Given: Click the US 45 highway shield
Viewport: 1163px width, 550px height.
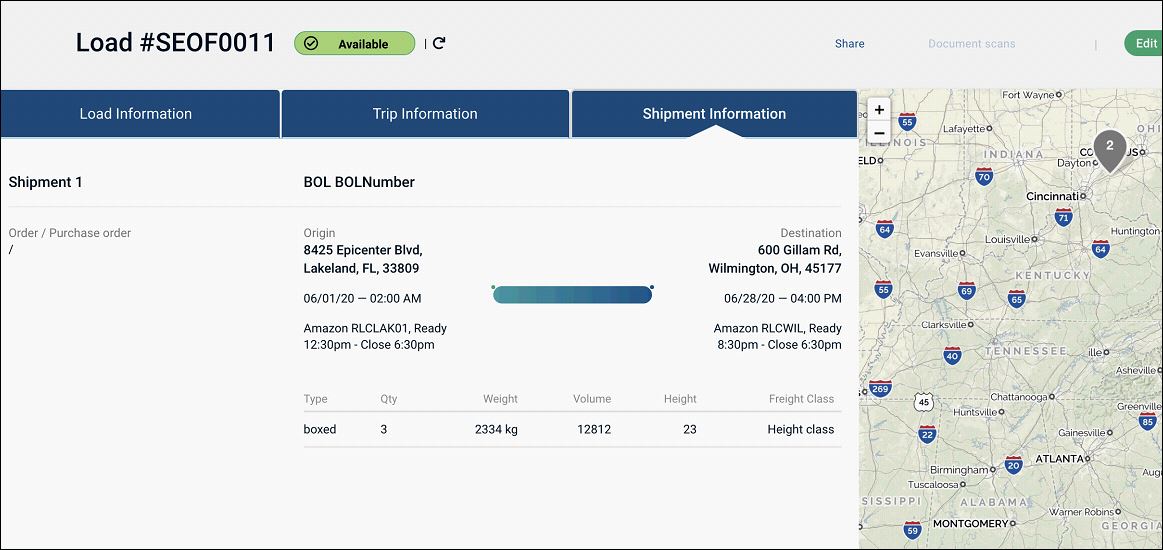Looking at the screenshot, I should coord(923,402).
